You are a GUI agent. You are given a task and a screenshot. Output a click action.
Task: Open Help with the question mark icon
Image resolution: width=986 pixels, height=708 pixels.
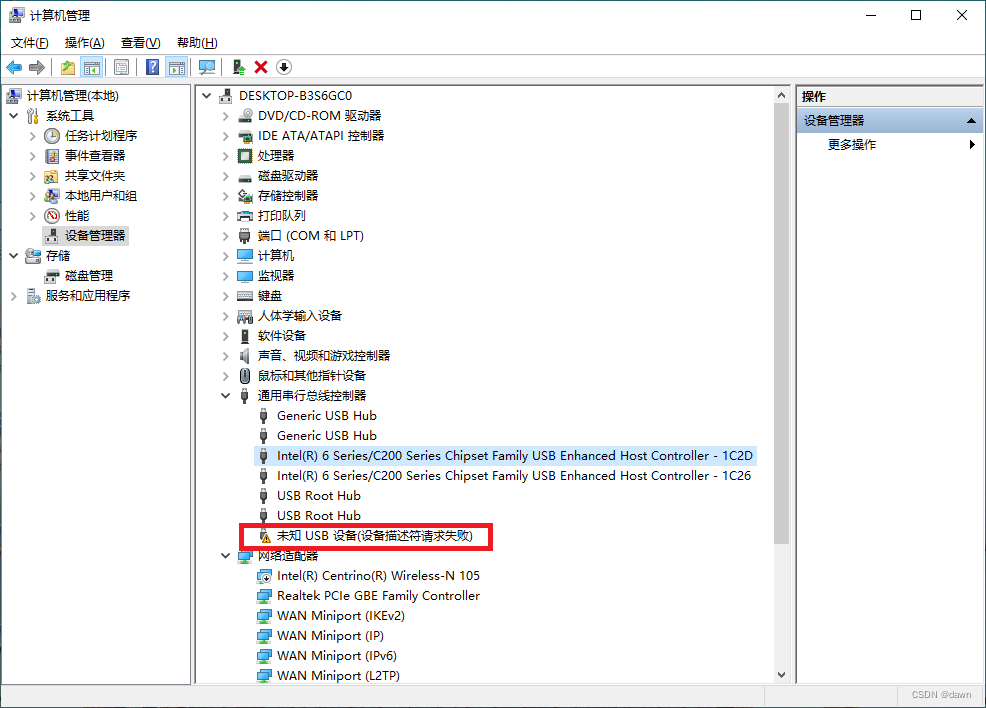tap(152, 67)
